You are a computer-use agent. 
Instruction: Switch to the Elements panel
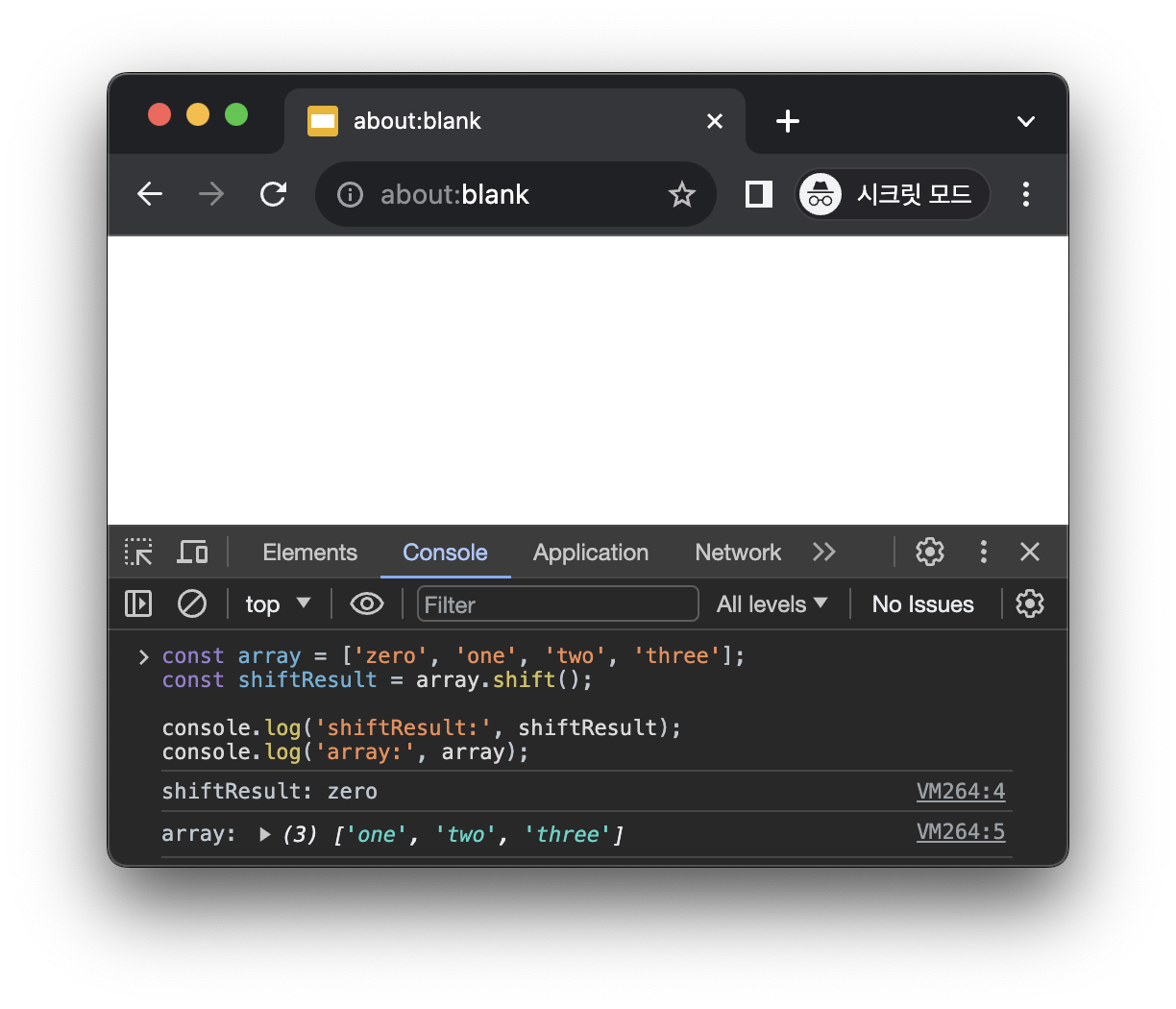pos(309,553)
